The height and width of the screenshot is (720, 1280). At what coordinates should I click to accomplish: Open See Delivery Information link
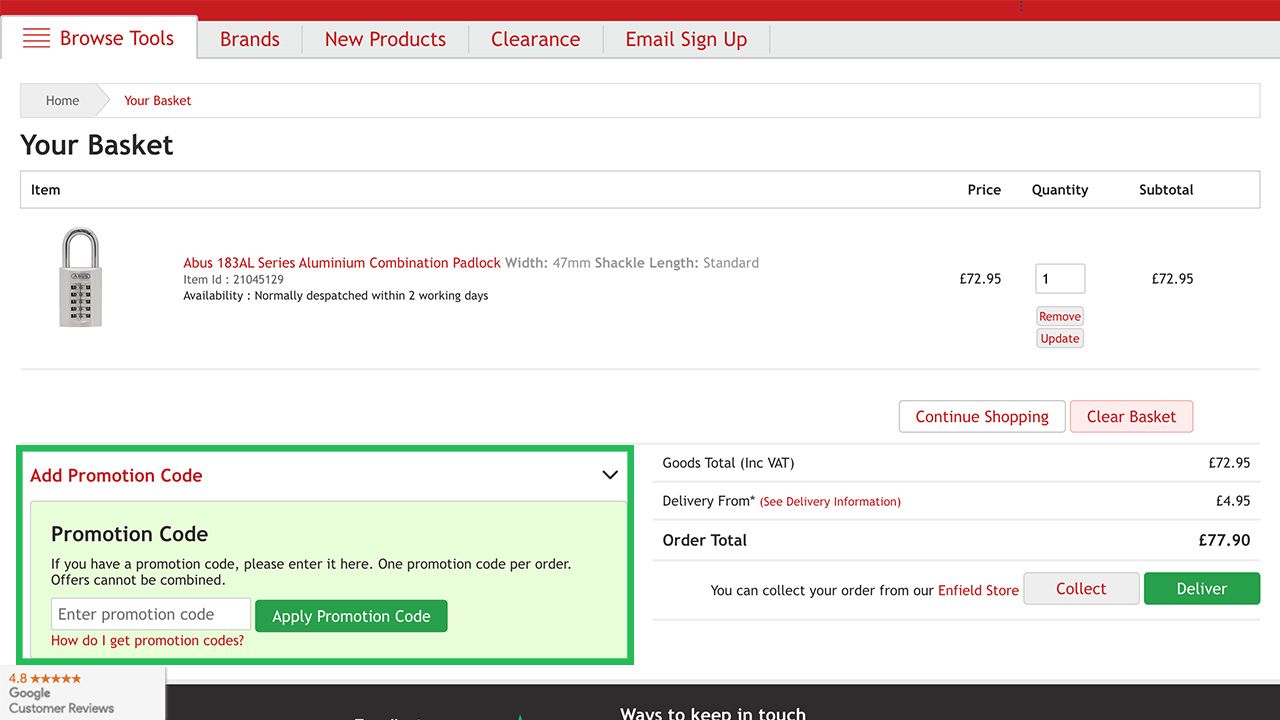[x=830, y=502]
